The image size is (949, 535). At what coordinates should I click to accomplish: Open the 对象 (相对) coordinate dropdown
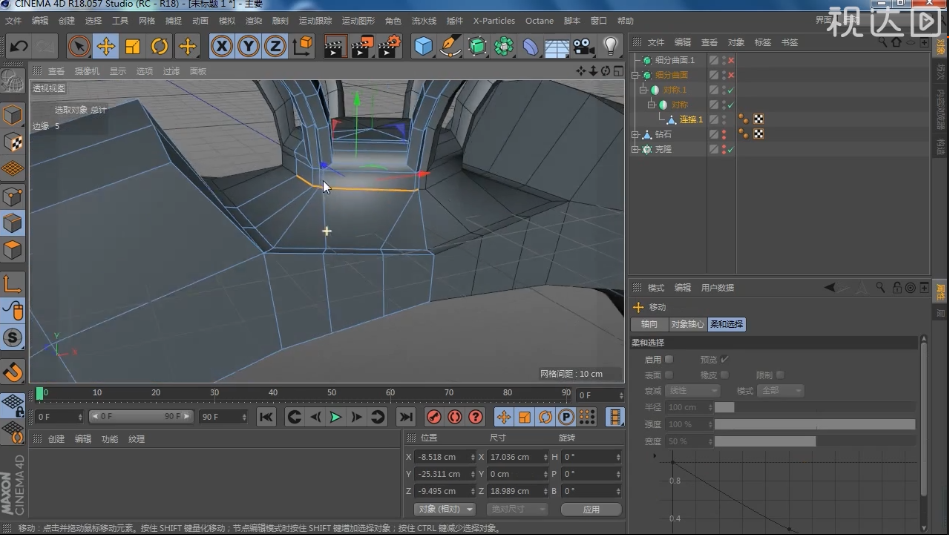pyautogui.click(x=445, y=510)
